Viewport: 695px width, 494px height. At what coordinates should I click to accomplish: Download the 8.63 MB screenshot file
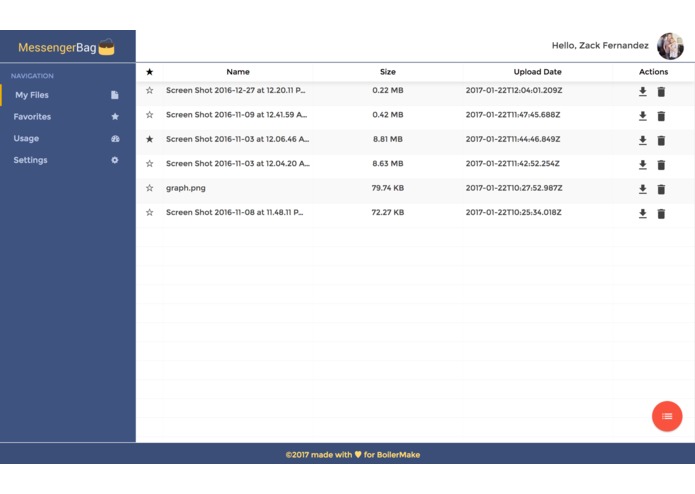click(x=642, y=165)
